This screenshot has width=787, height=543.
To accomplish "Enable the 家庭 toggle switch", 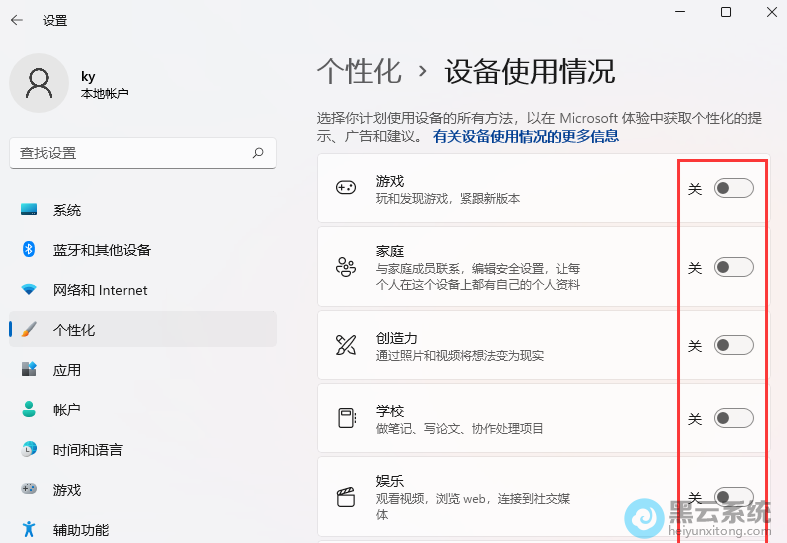I will point(733,267).
